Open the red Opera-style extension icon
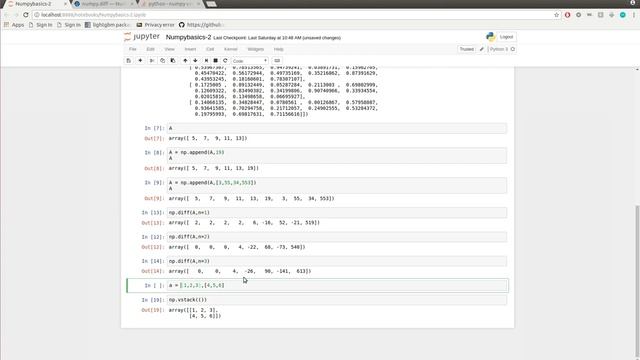Screen dimensions: 640x360 [567, 15]
